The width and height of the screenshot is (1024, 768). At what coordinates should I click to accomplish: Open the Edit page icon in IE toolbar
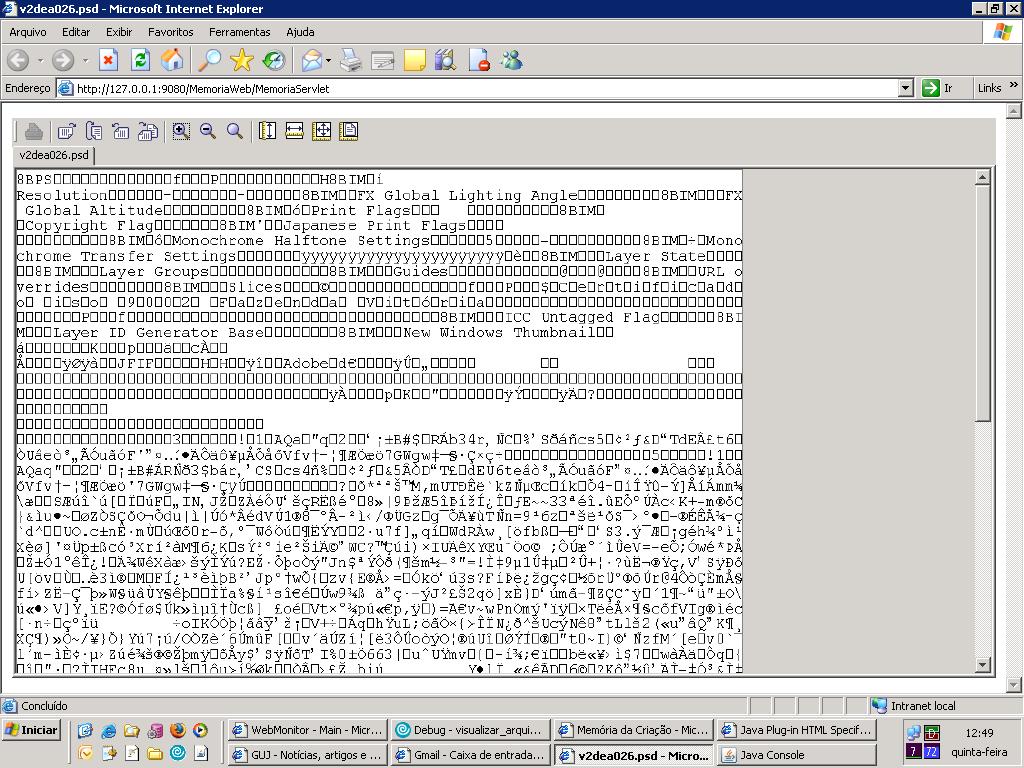[383, 61]
